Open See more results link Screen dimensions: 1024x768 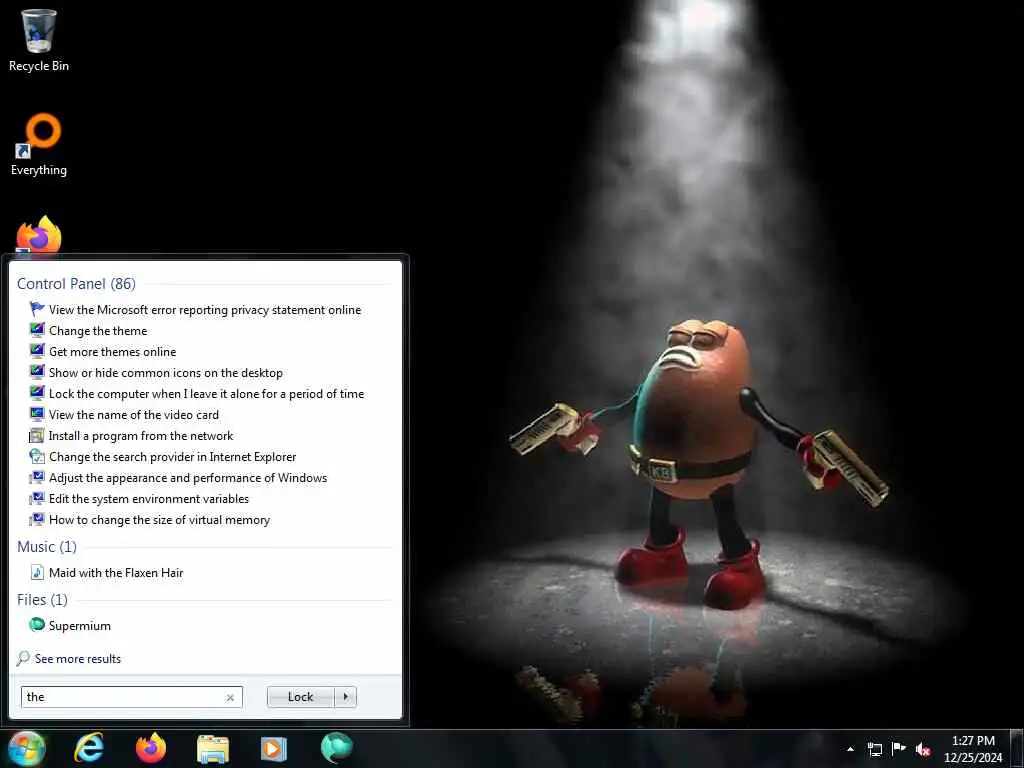[78, 658]
